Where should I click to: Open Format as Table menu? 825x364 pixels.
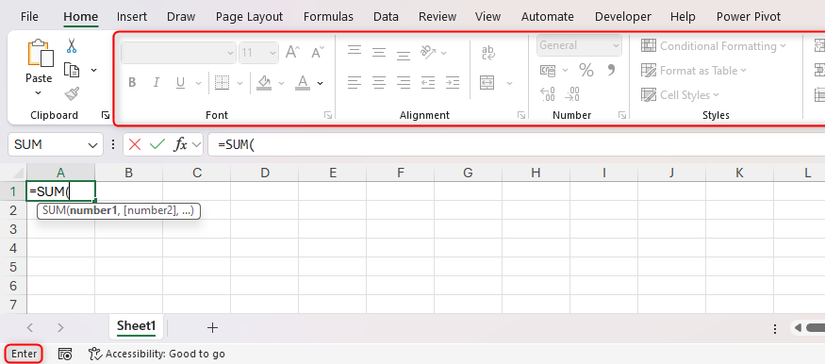pos(693,70)
